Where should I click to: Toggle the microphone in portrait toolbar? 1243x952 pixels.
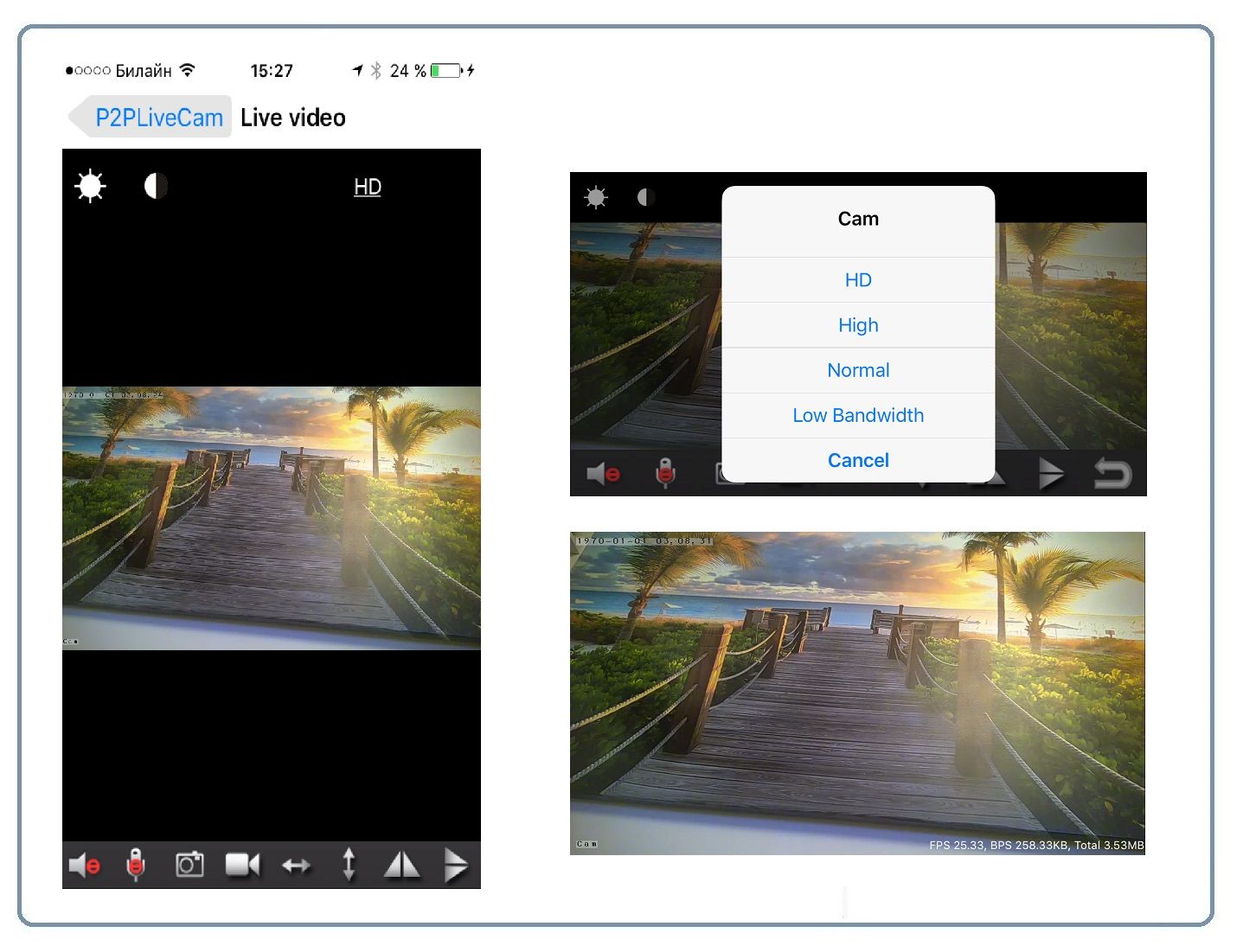pyautogui.click(x=135, y=864)
